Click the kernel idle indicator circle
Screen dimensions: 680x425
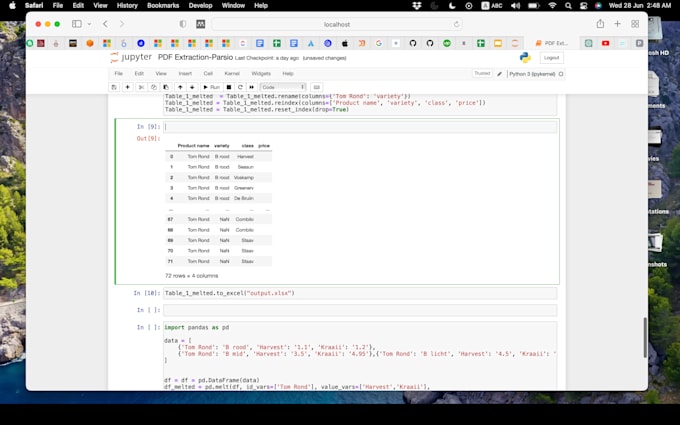[x=561, y=74]
